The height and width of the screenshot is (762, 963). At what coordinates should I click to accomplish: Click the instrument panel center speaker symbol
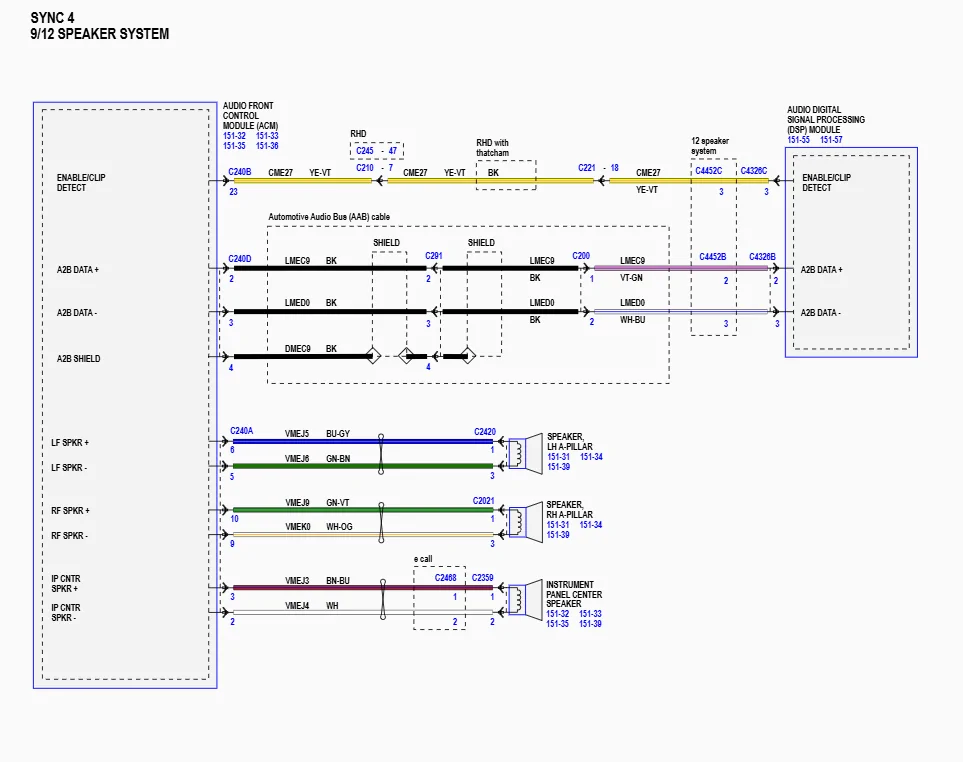coord(525,599)
